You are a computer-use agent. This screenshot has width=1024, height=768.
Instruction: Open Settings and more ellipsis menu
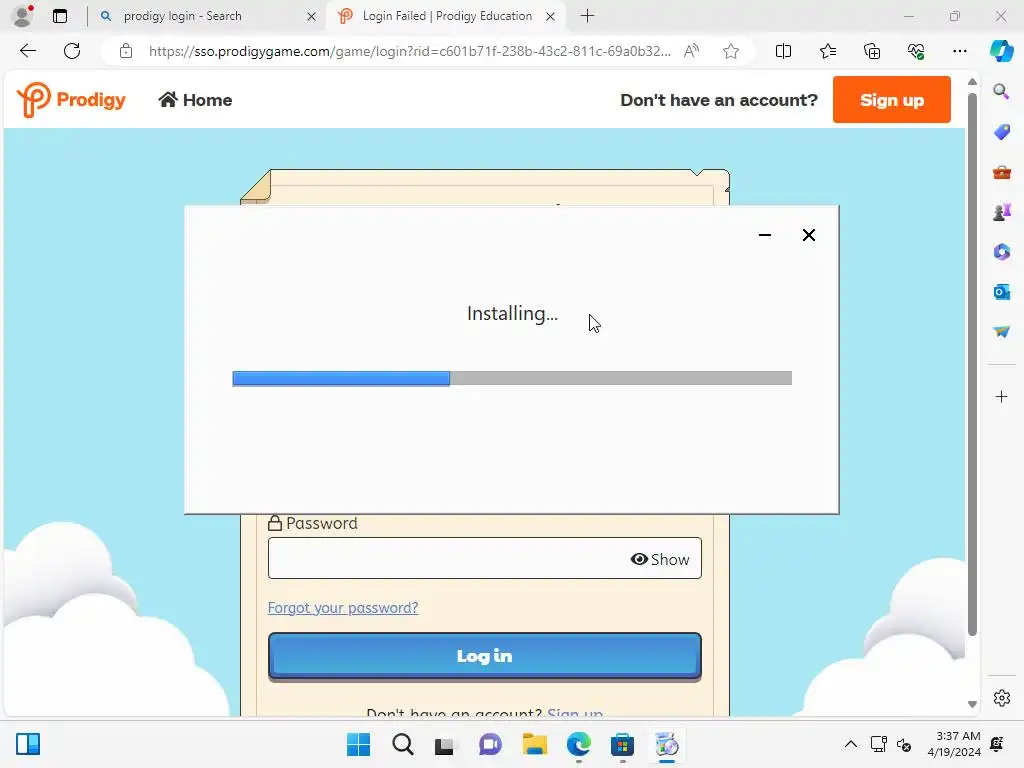(959, 51)
